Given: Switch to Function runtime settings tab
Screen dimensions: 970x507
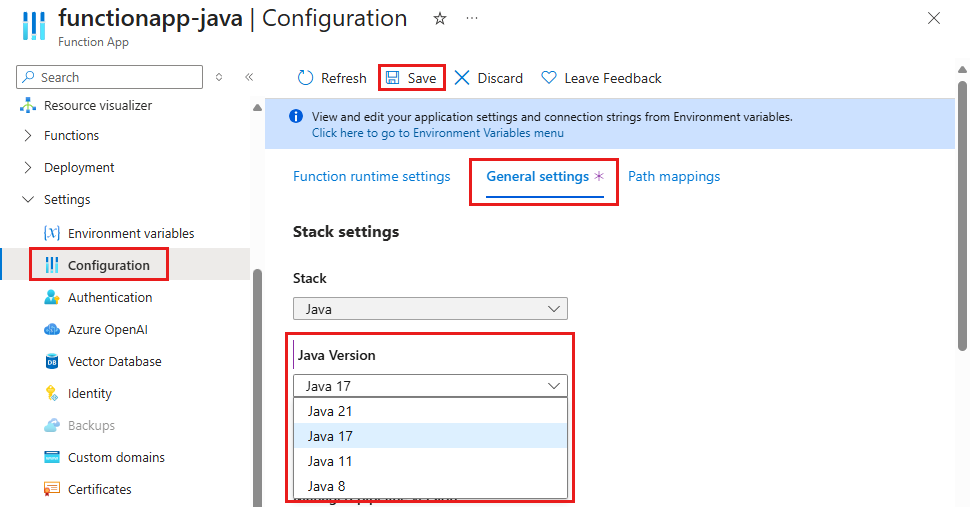Looking at the screenshot, I should point(371,176).
